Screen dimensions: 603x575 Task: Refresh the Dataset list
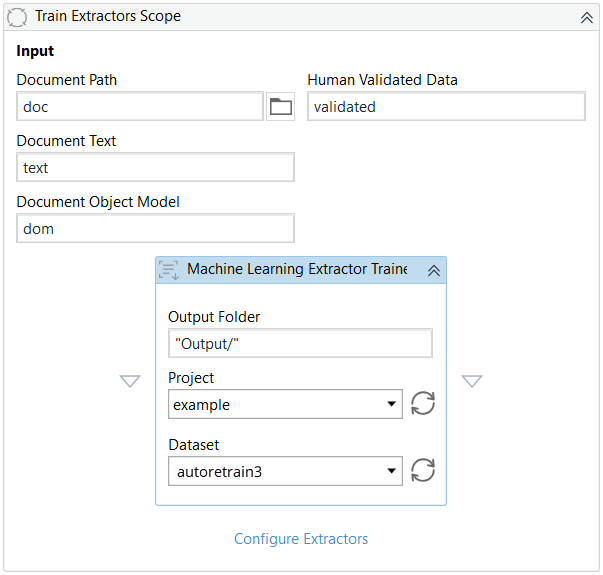(x=423, y=470)
